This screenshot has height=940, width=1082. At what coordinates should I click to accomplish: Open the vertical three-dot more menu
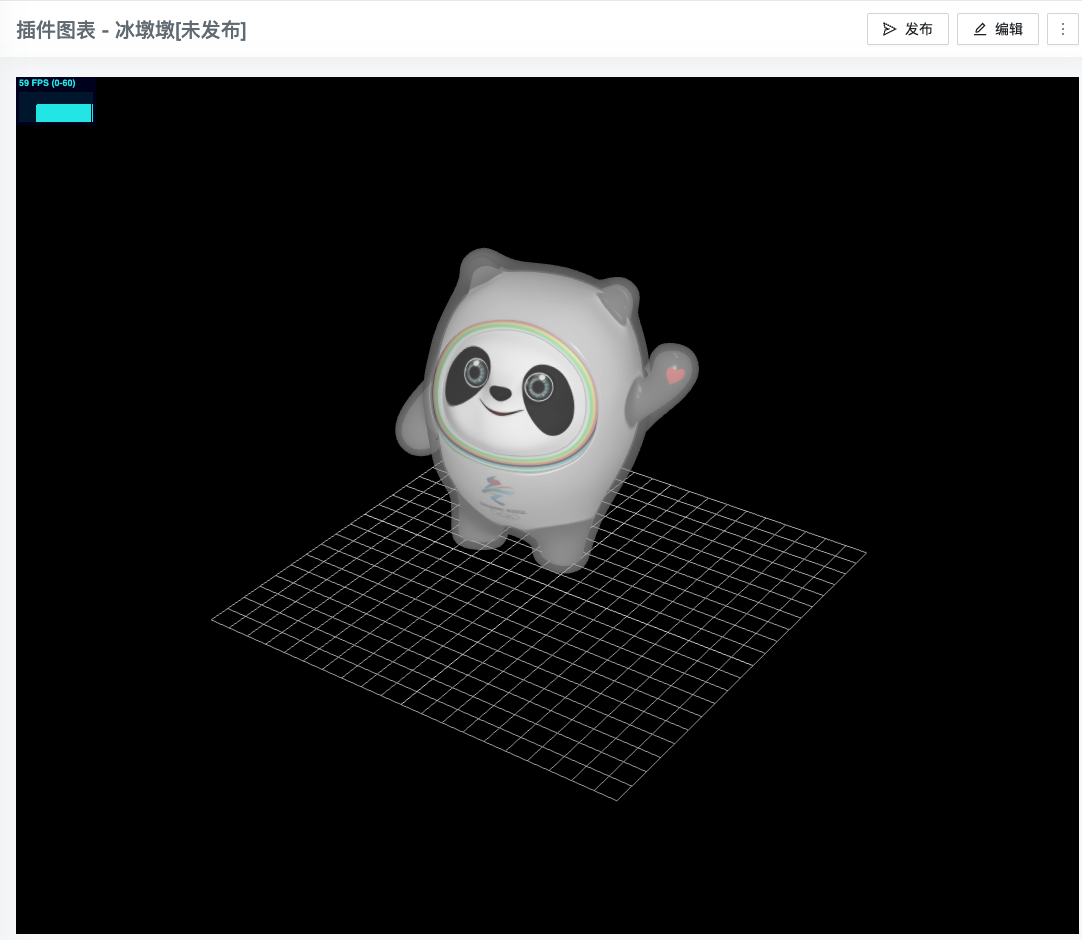tap(1063, 29)
